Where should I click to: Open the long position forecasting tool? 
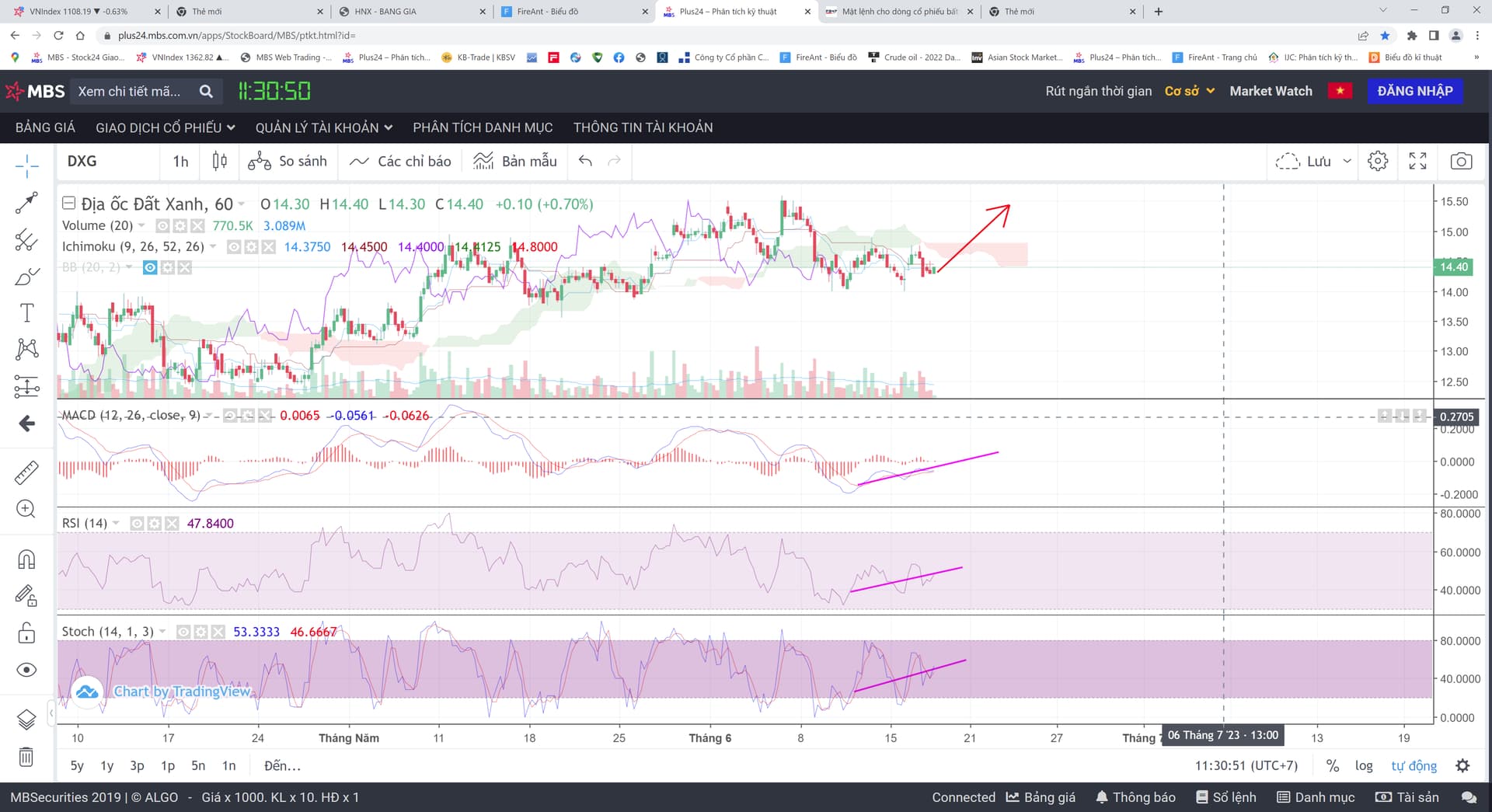pos(26,386)
